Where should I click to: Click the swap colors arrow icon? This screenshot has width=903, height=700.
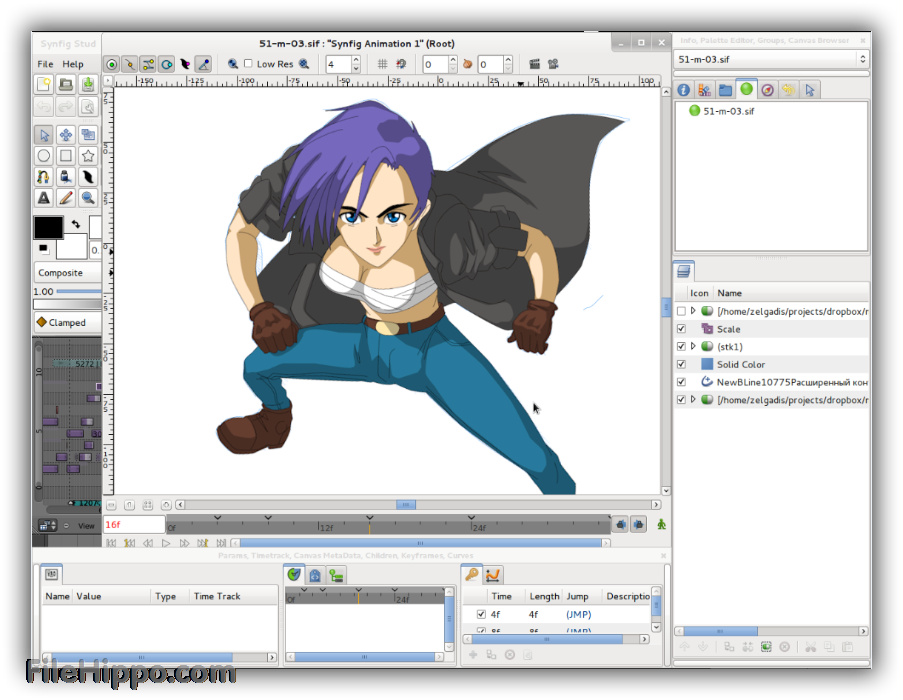click(x=76, y=224)
